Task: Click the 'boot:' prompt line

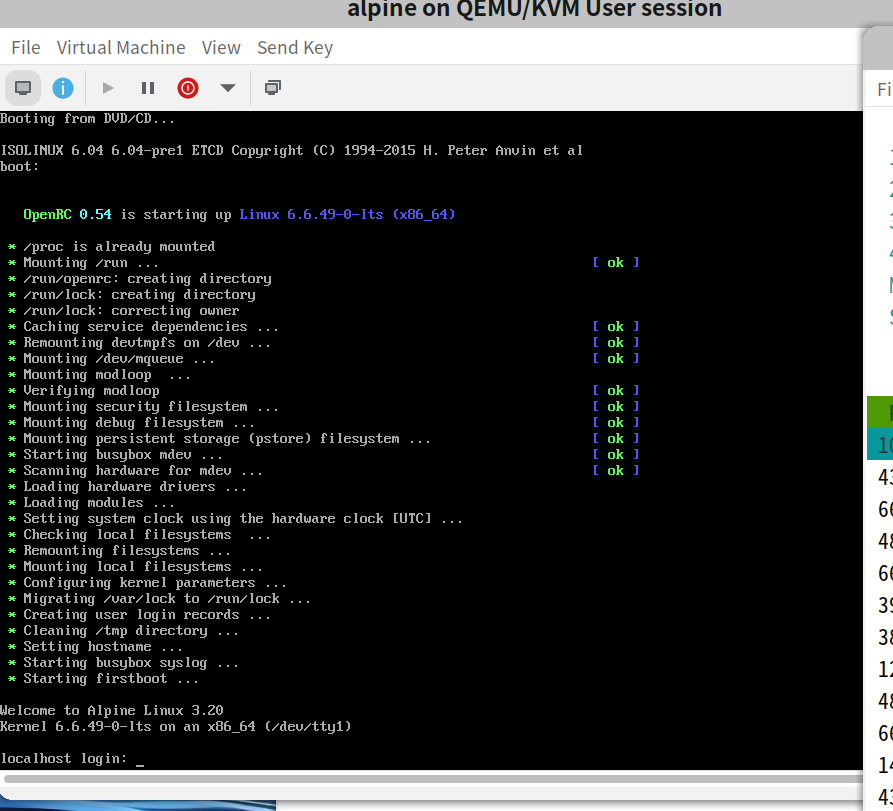Action: [19, 166]
